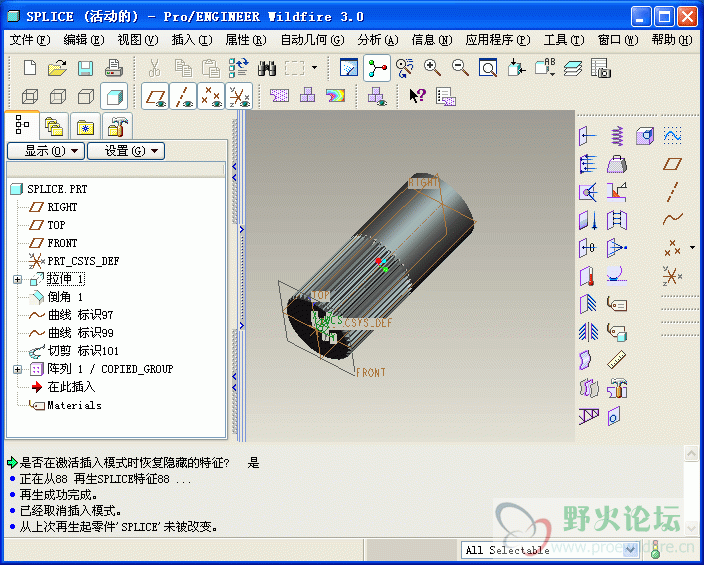Refit the model to the screen

pos(488,68)
